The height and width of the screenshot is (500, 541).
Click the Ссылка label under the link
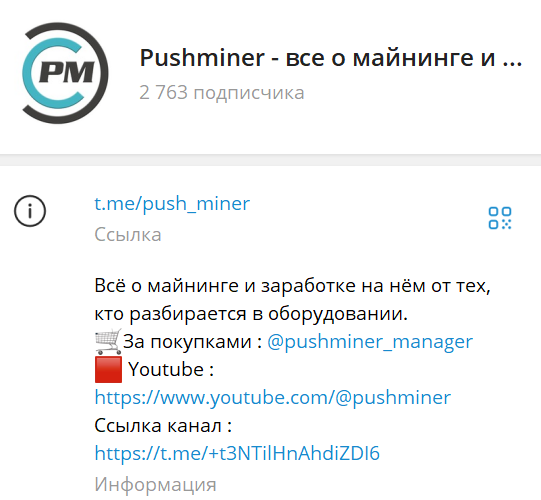click(128, 235)
